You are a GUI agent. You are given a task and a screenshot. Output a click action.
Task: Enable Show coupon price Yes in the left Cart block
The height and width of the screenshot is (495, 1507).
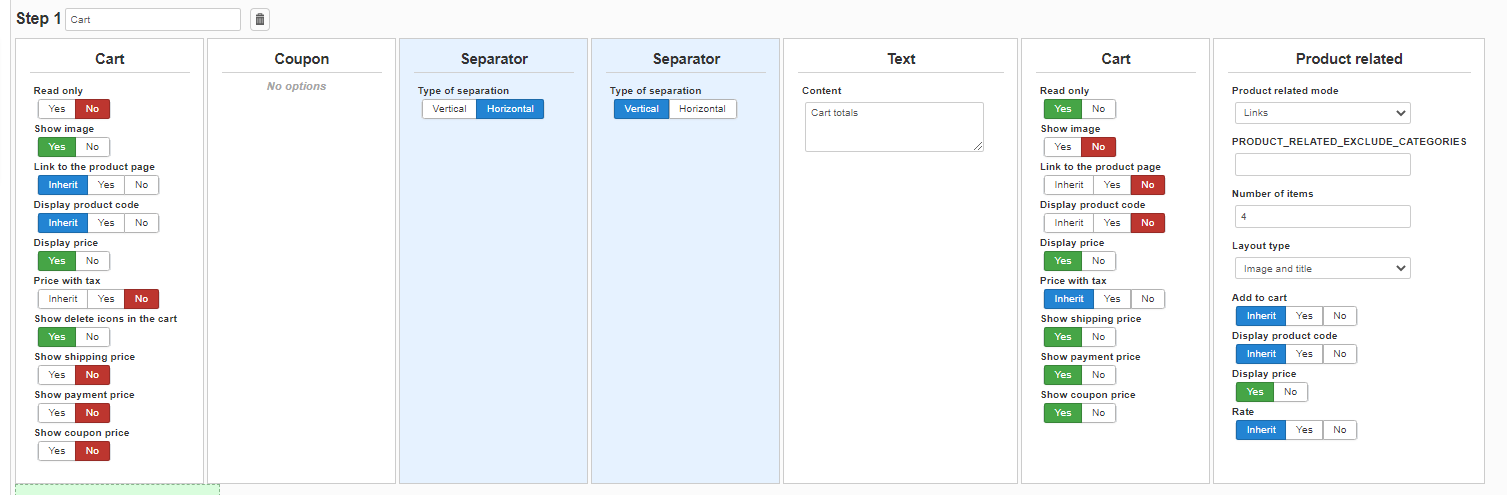pos(57,451)
